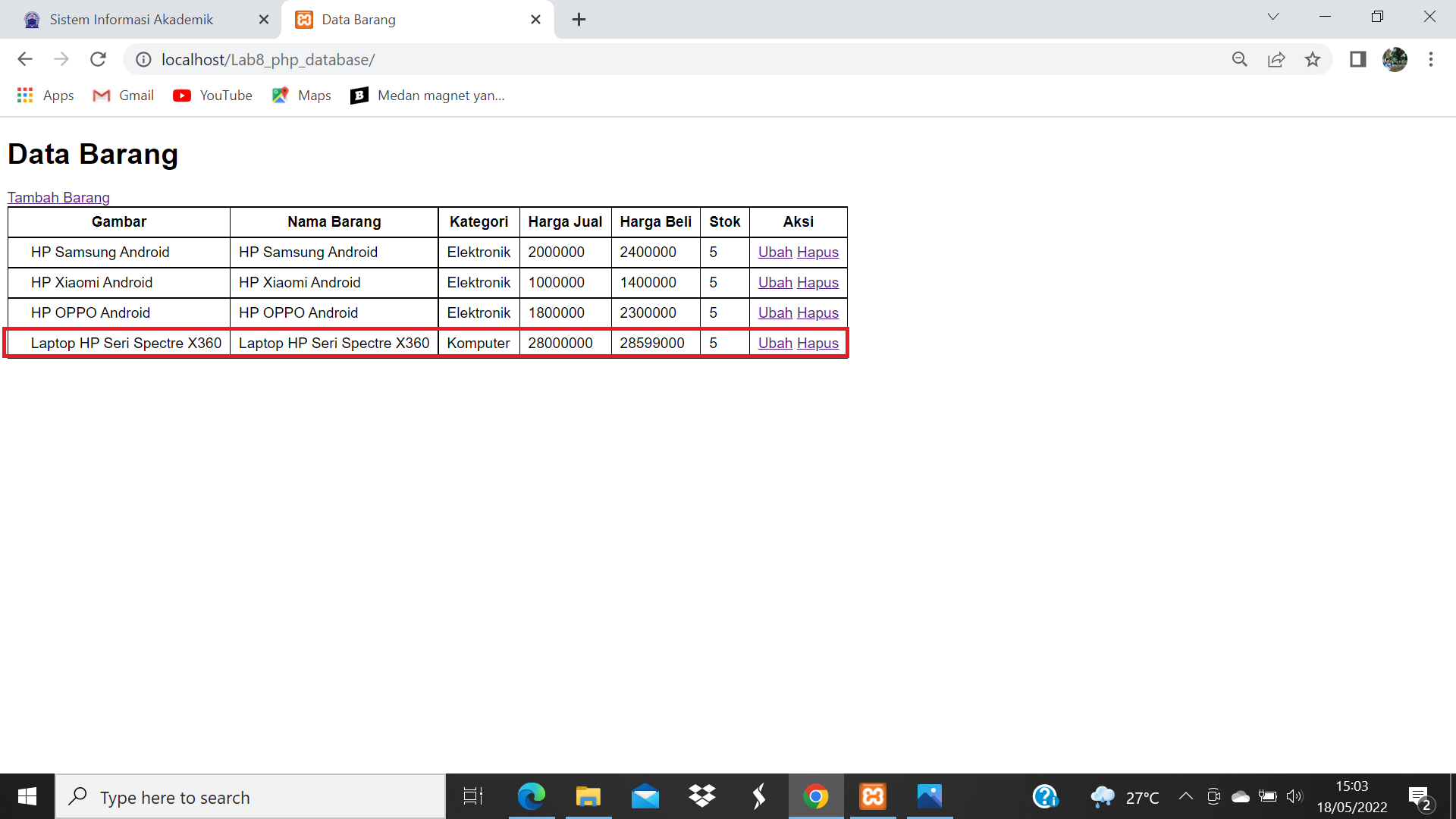Click the site information icon beside URL
1456x819 pixels.
(143, 59)
